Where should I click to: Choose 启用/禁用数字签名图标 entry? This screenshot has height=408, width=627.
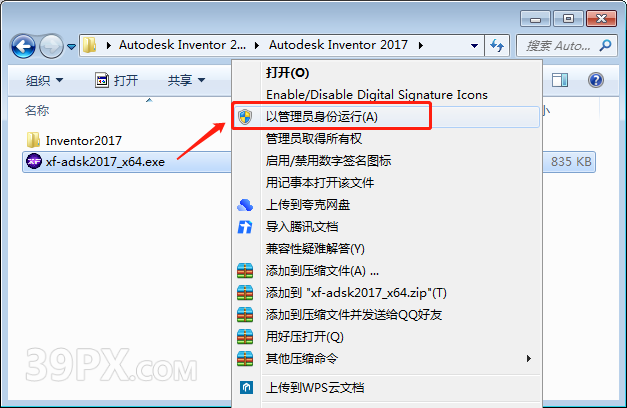[328, 161]
